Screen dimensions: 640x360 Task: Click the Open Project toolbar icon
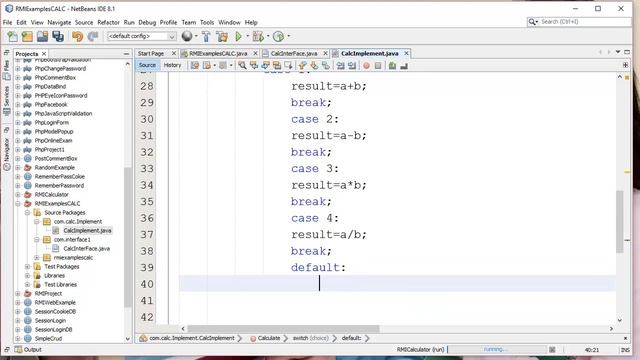pyautogui.click(x=42, y=36)
